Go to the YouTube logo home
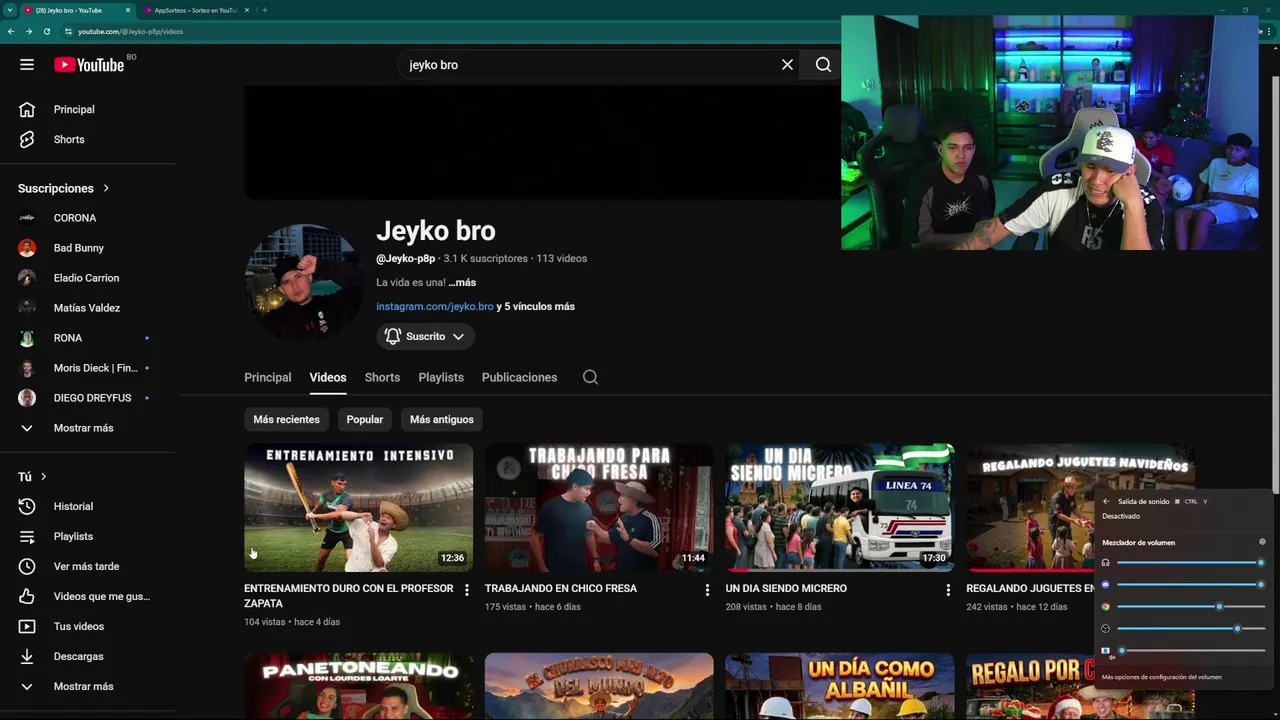Image resolution: width=1280 pixels, height=720 pixels. (88, 65)
